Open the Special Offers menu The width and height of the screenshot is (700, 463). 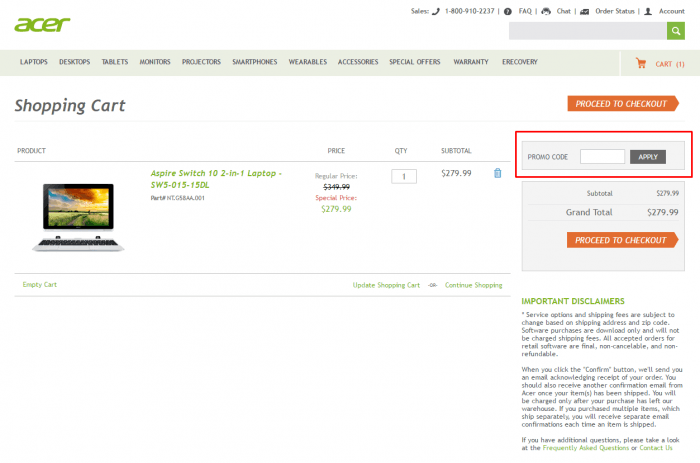point(414,62)
